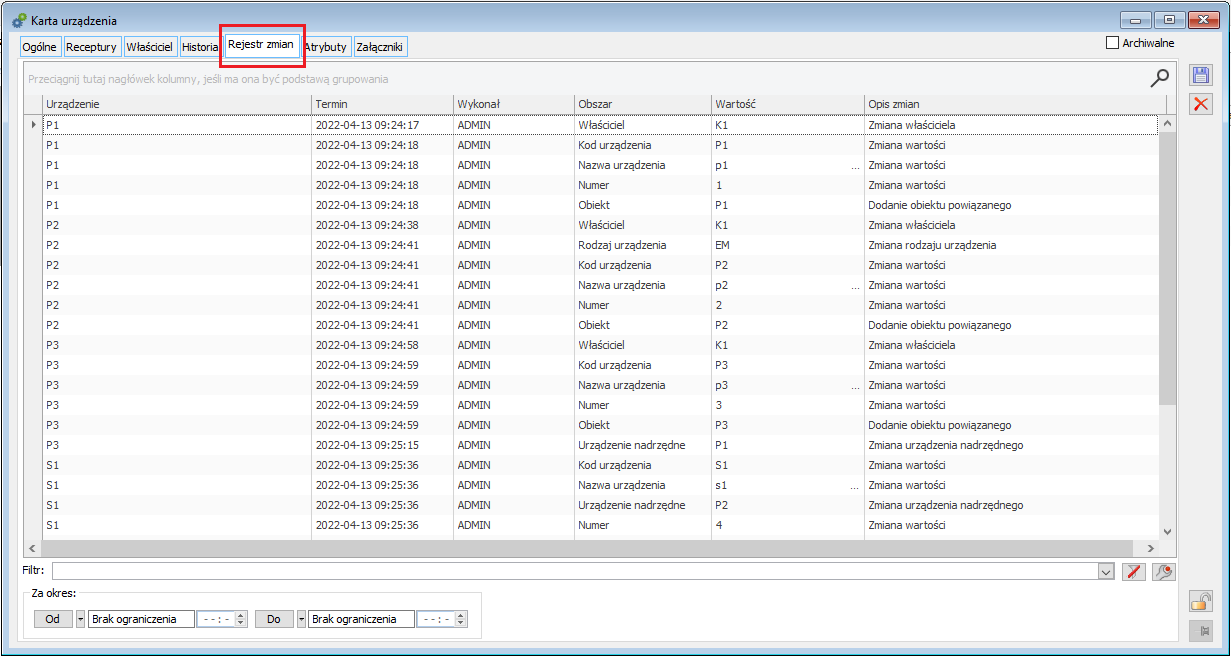Click the ellipsis next to value p3
The width and height of the screenshot is (1231, 656).
point(855,385)
